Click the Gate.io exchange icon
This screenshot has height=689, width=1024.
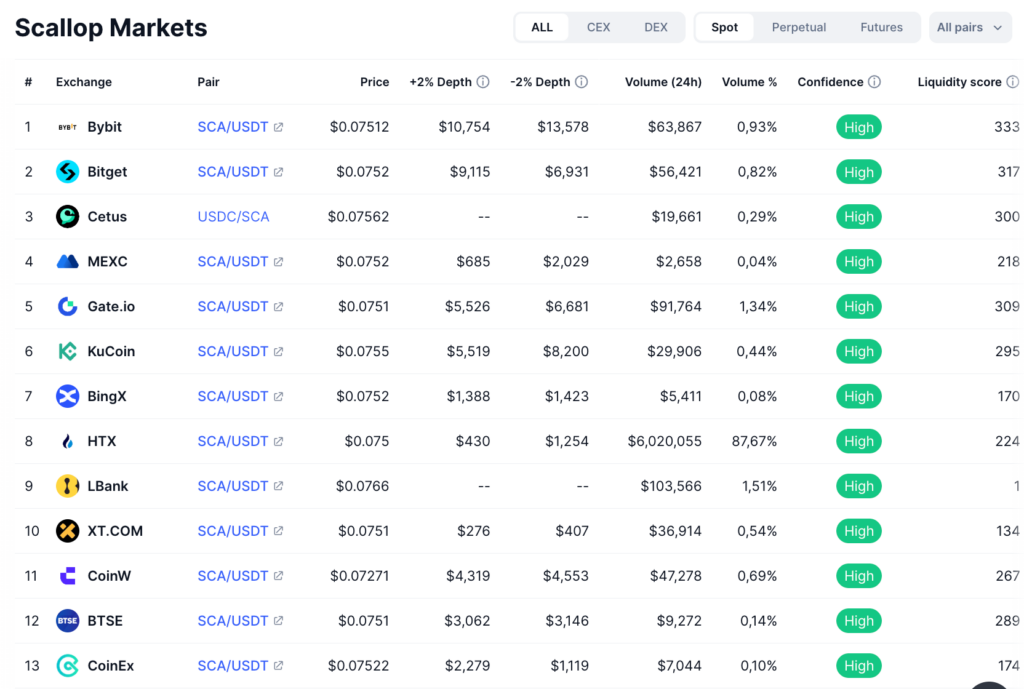point(66,306)
